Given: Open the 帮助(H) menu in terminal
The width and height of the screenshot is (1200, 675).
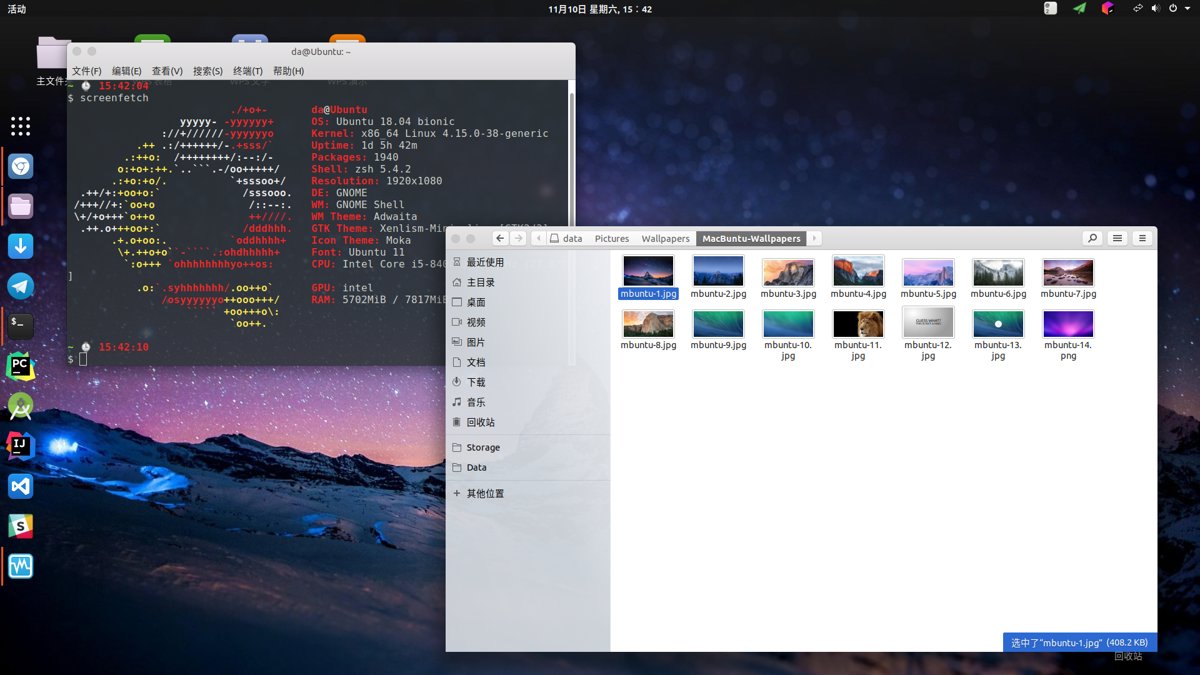Looking at the screenshot, I should 288,71.
